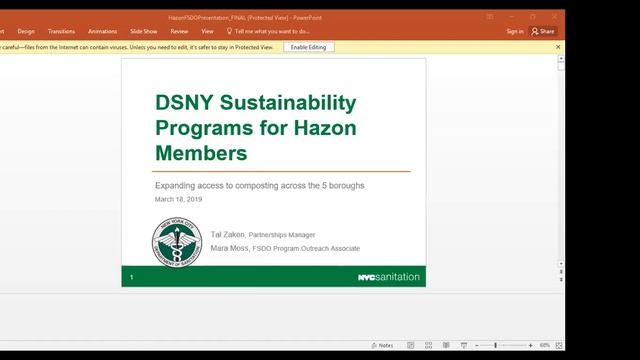The height and width of the screenshot is (360, 640).
Task: Toggle the Notes pane button
Action: coord(382,345)
